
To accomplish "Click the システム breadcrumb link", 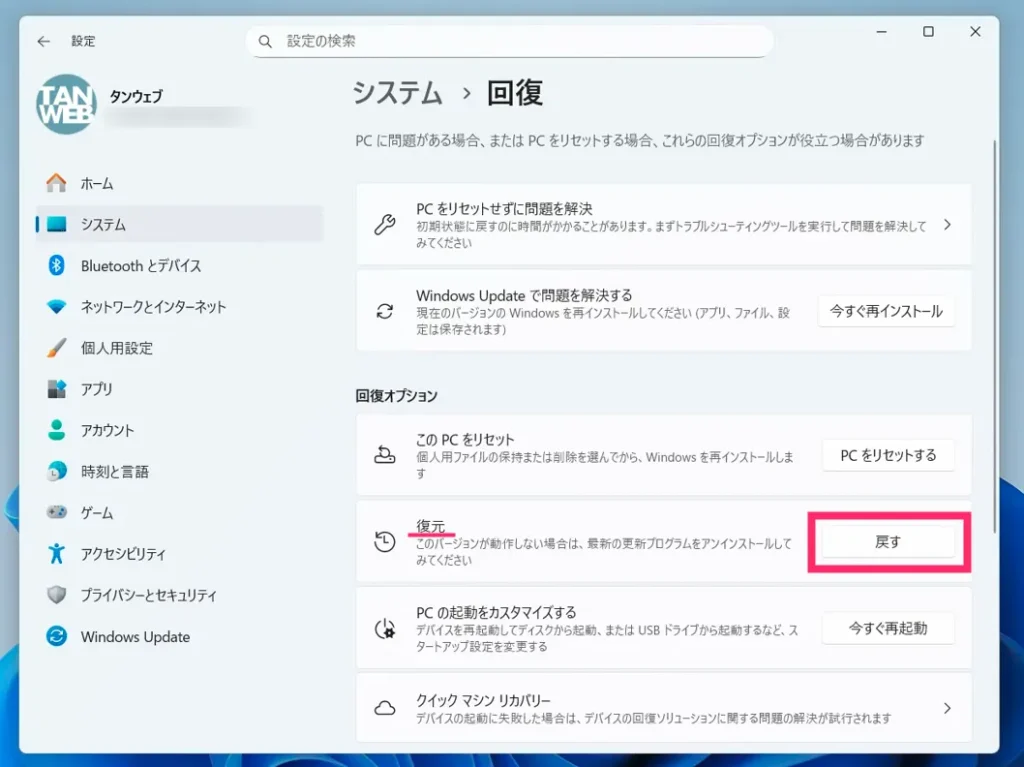I will click(x=398, y=93).
